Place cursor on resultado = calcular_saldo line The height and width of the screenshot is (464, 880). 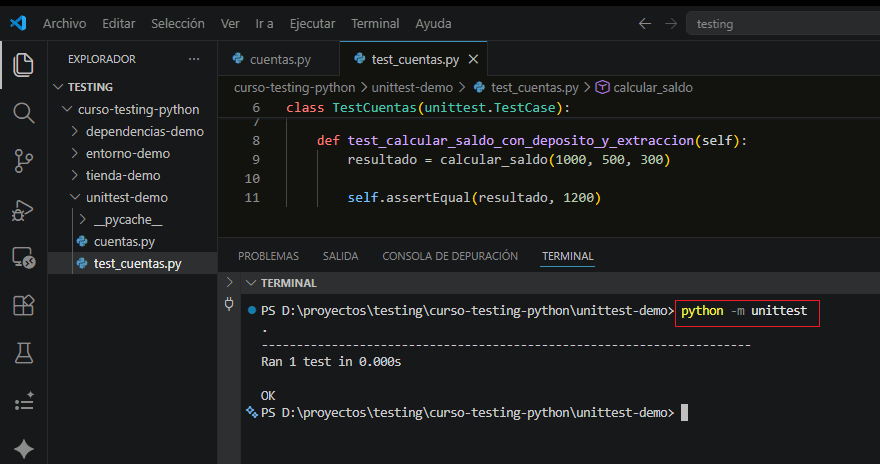tap(508, 160)
